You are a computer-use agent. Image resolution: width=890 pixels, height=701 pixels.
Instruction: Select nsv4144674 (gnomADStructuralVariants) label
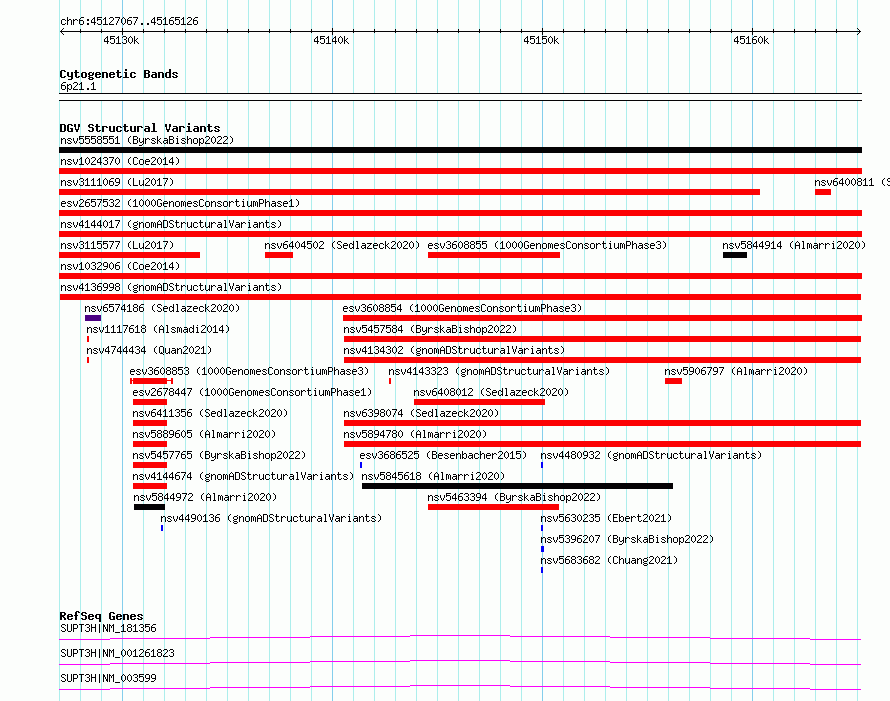243,476
